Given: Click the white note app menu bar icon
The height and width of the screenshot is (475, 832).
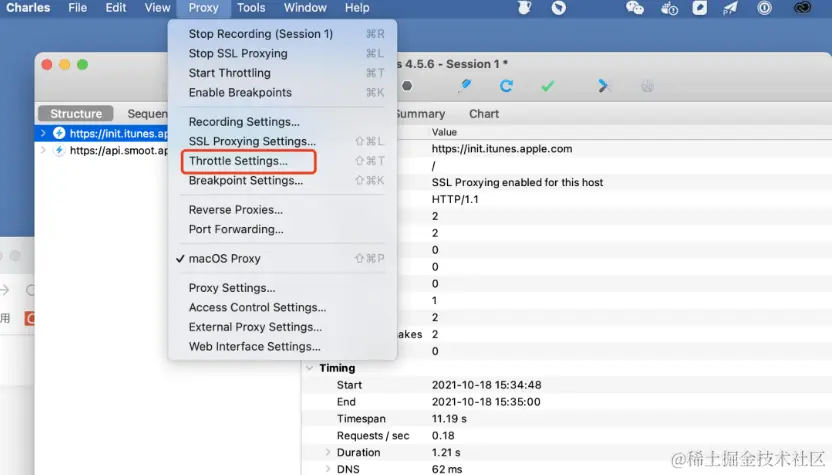Looking at the screenshot, I should pyautogui.click(x=699, y=7).
